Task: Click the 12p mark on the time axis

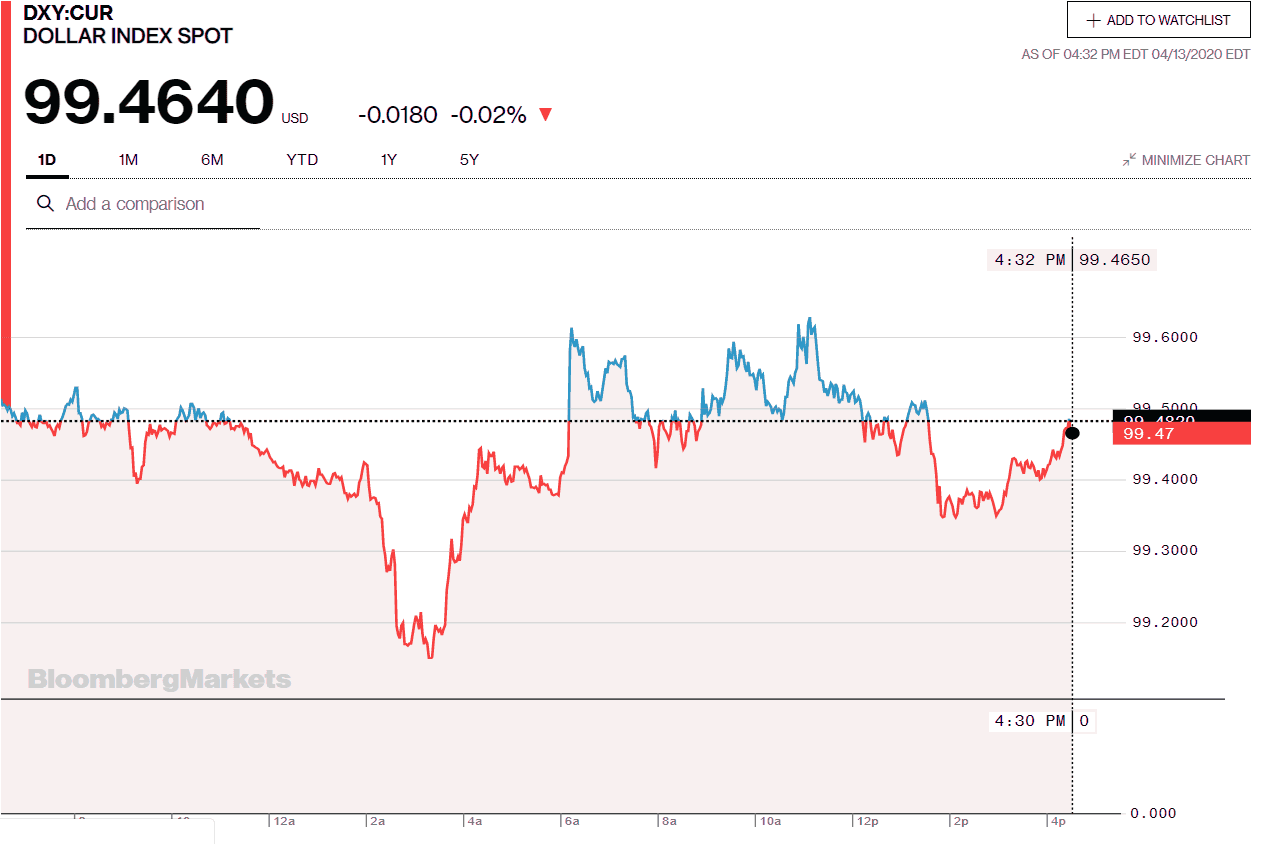Action: pos(866,821)
